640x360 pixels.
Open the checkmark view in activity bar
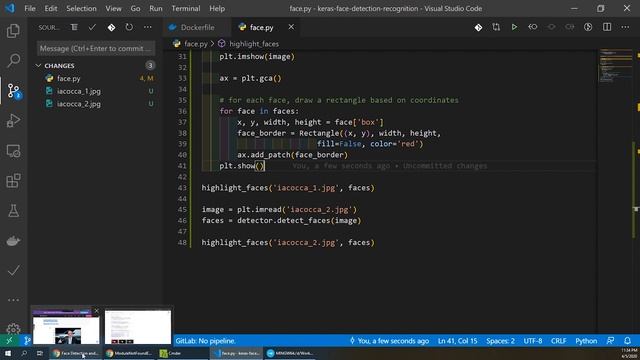13,271
